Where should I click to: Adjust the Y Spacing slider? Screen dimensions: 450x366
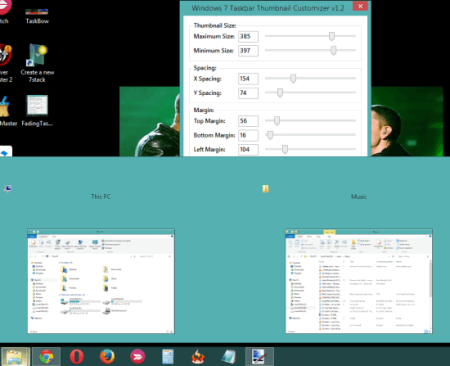click(280, 93)
